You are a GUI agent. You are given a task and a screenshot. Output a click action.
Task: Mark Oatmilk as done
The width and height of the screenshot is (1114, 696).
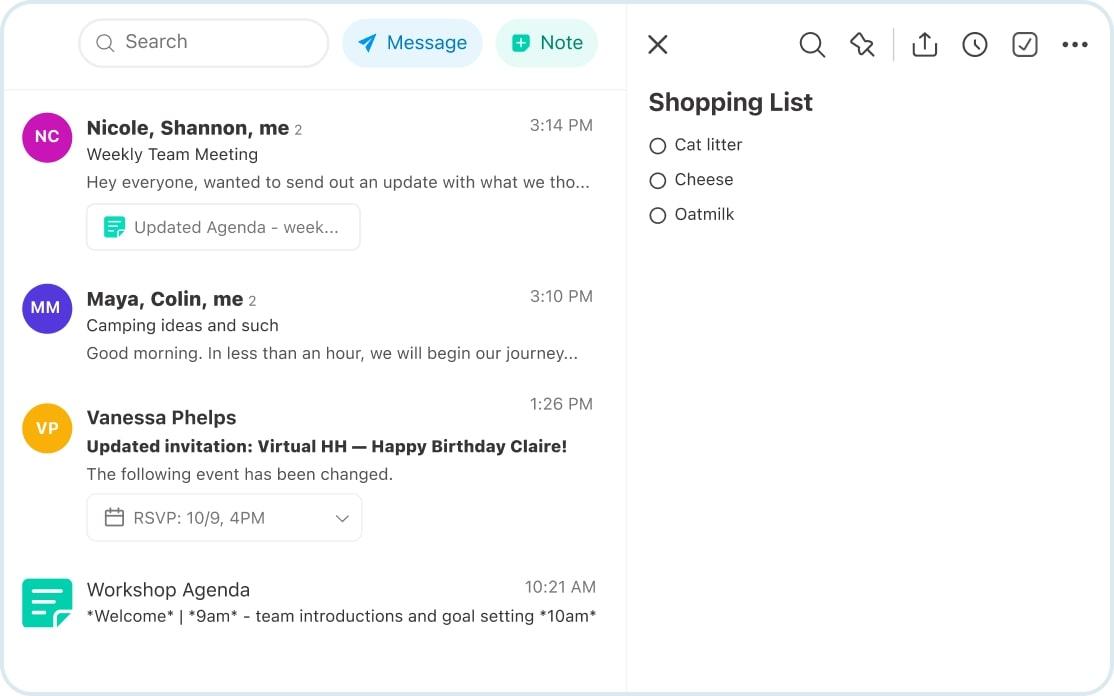click(x=657, y=216)
